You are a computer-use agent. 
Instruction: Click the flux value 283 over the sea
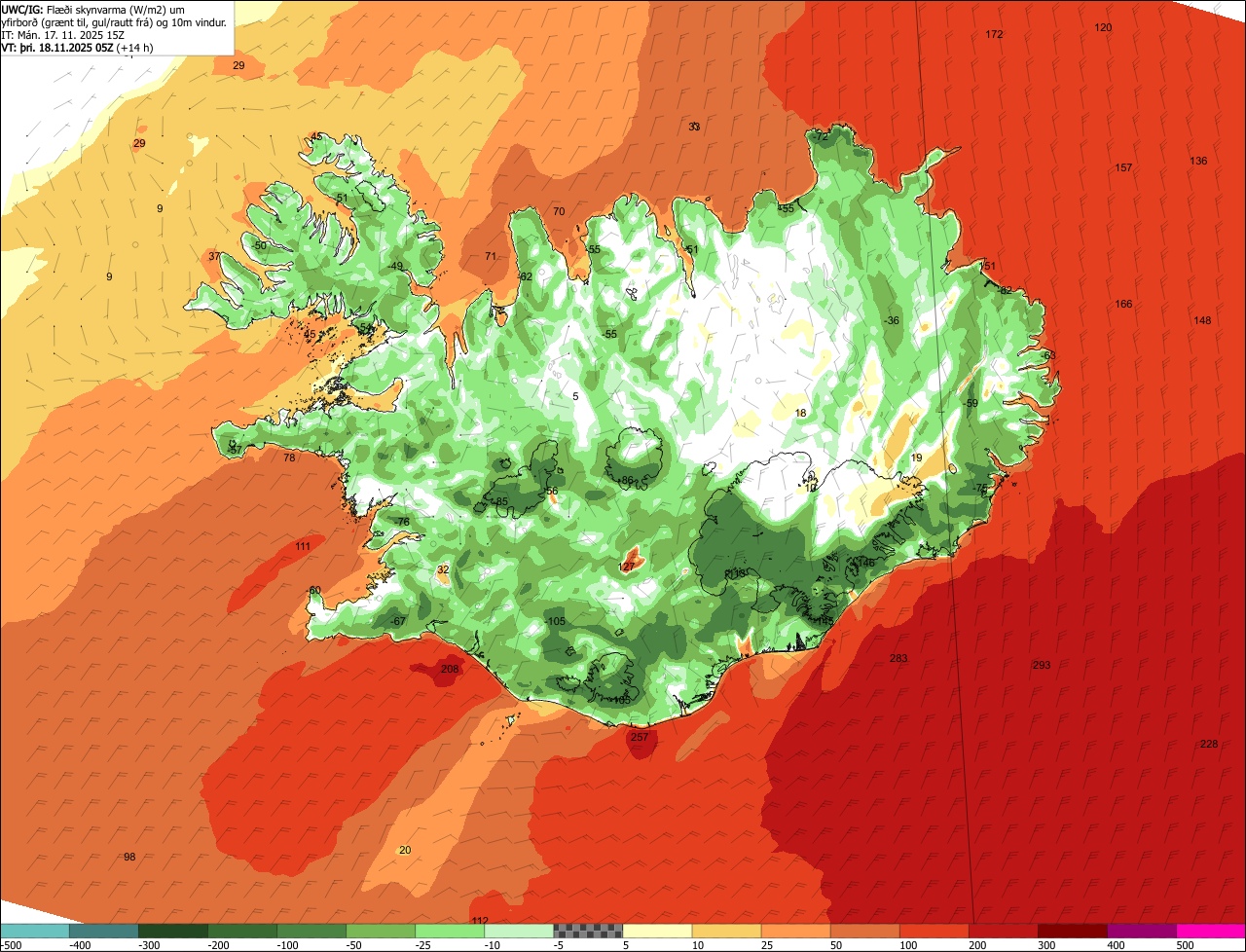898,659
